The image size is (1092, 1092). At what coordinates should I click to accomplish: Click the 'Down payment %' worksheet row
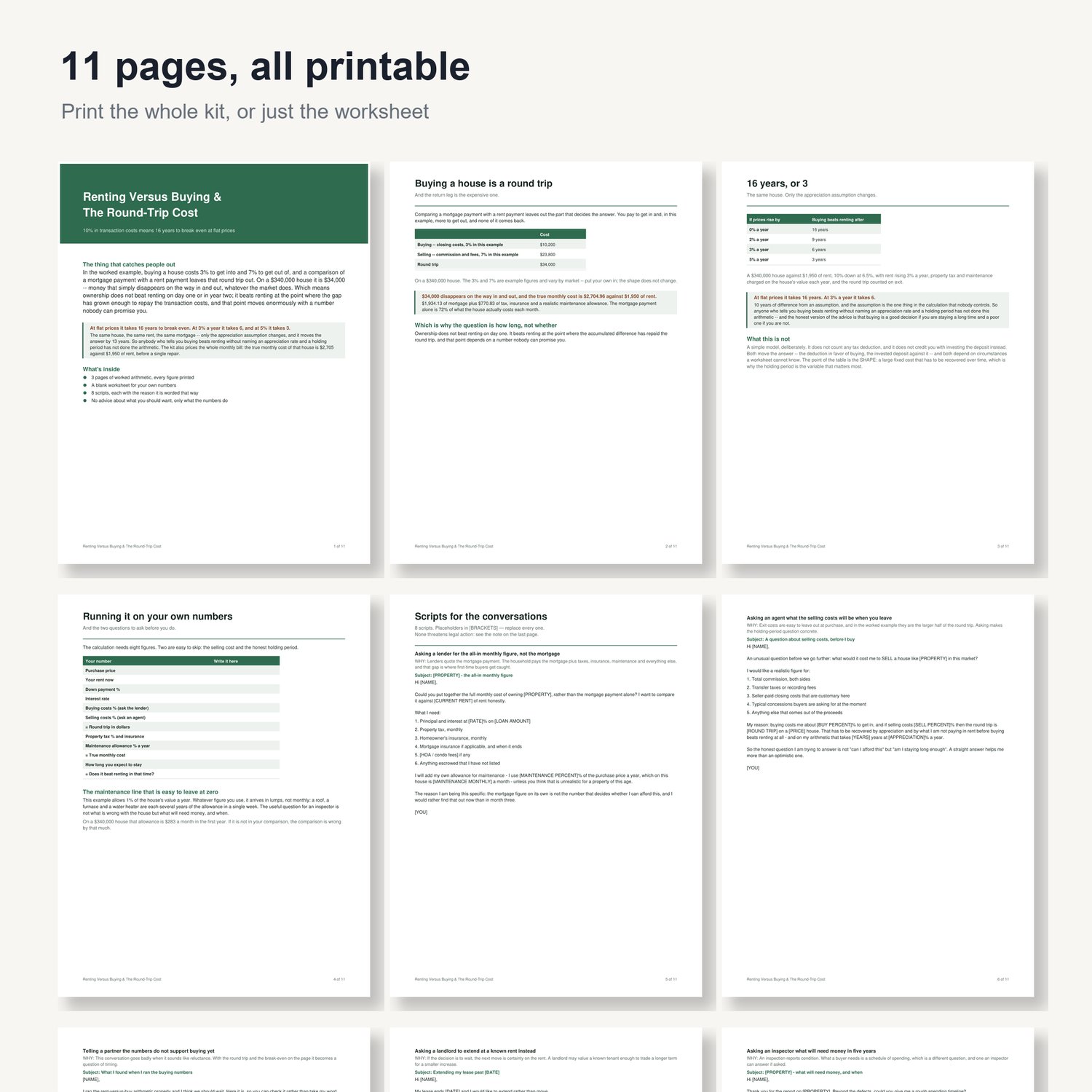pos(181,689)
